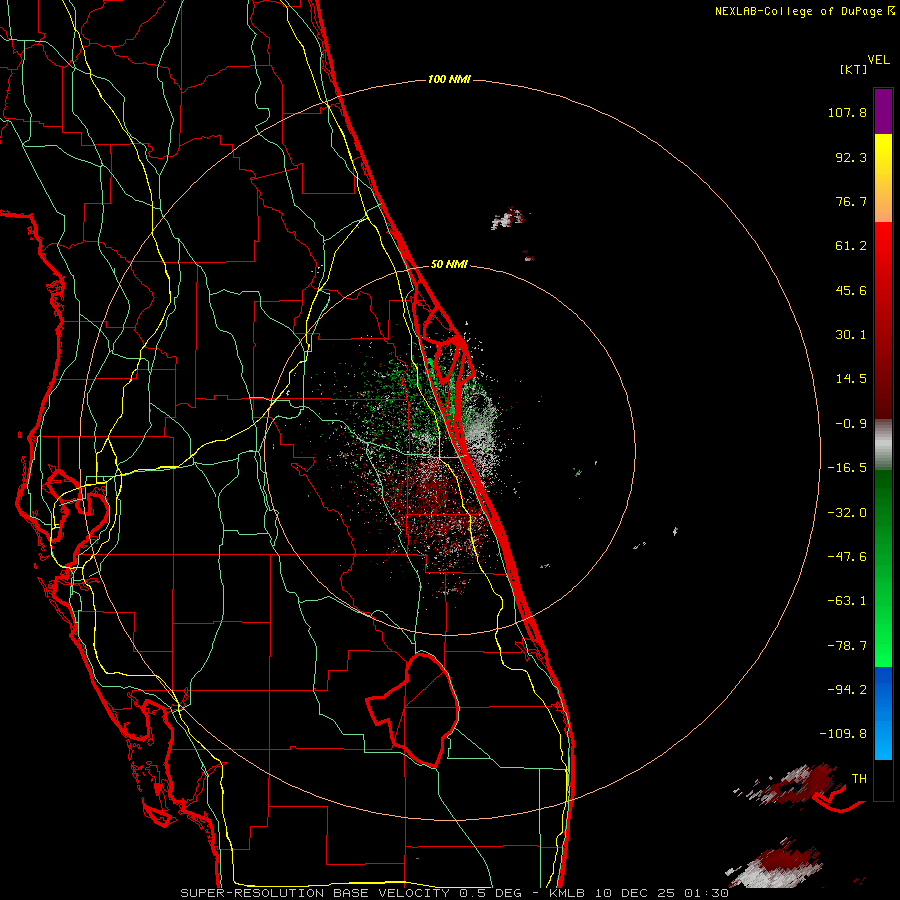Click the -78.7 scale value

point(847,646)
